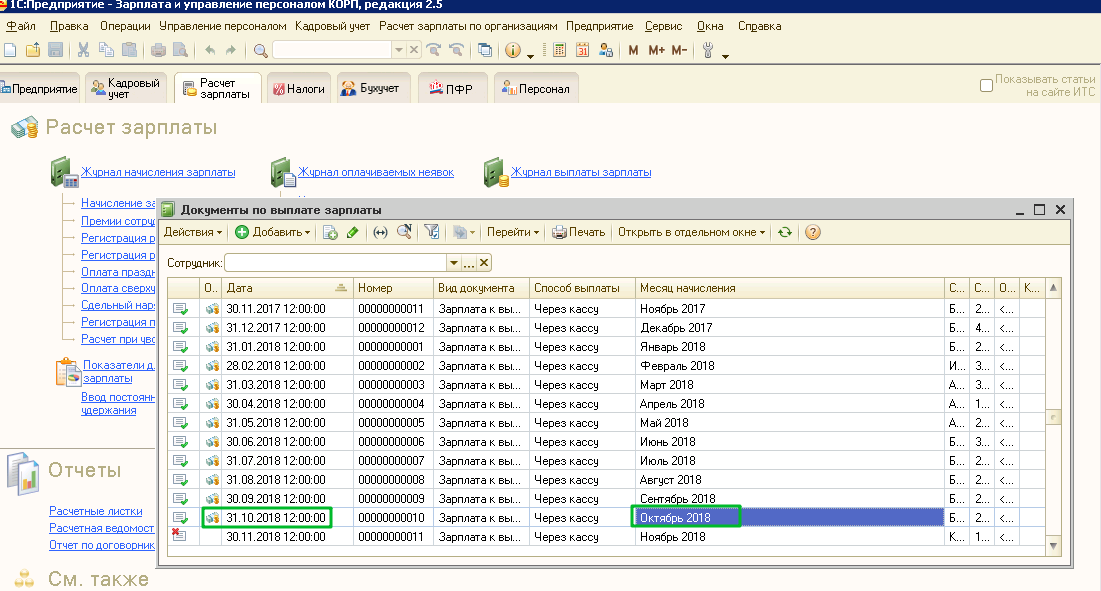Switch to the ПФР tab

coord(451,88)
